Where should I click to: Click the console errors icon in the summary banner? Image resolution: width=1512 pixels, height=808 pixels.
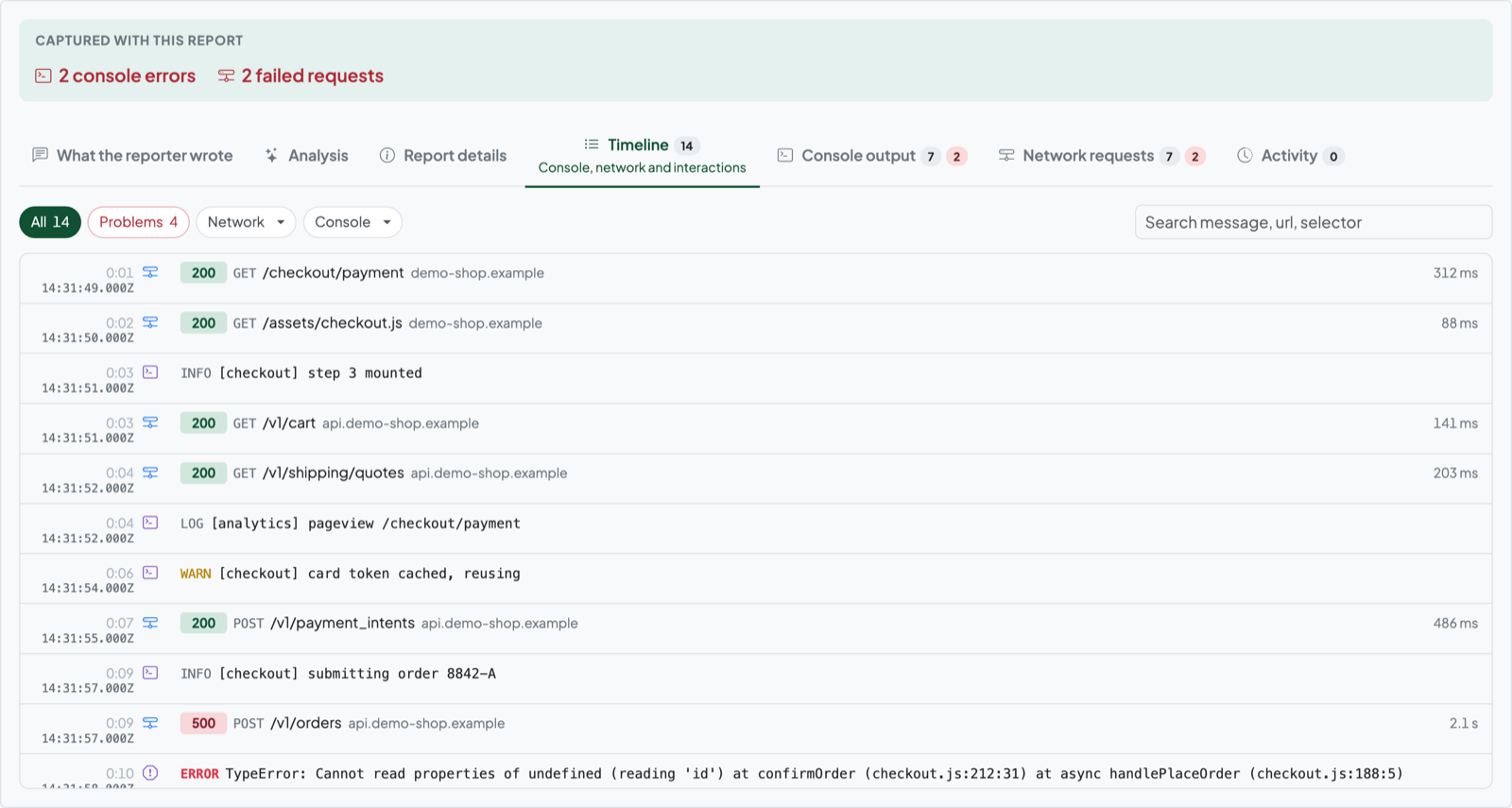43,76
